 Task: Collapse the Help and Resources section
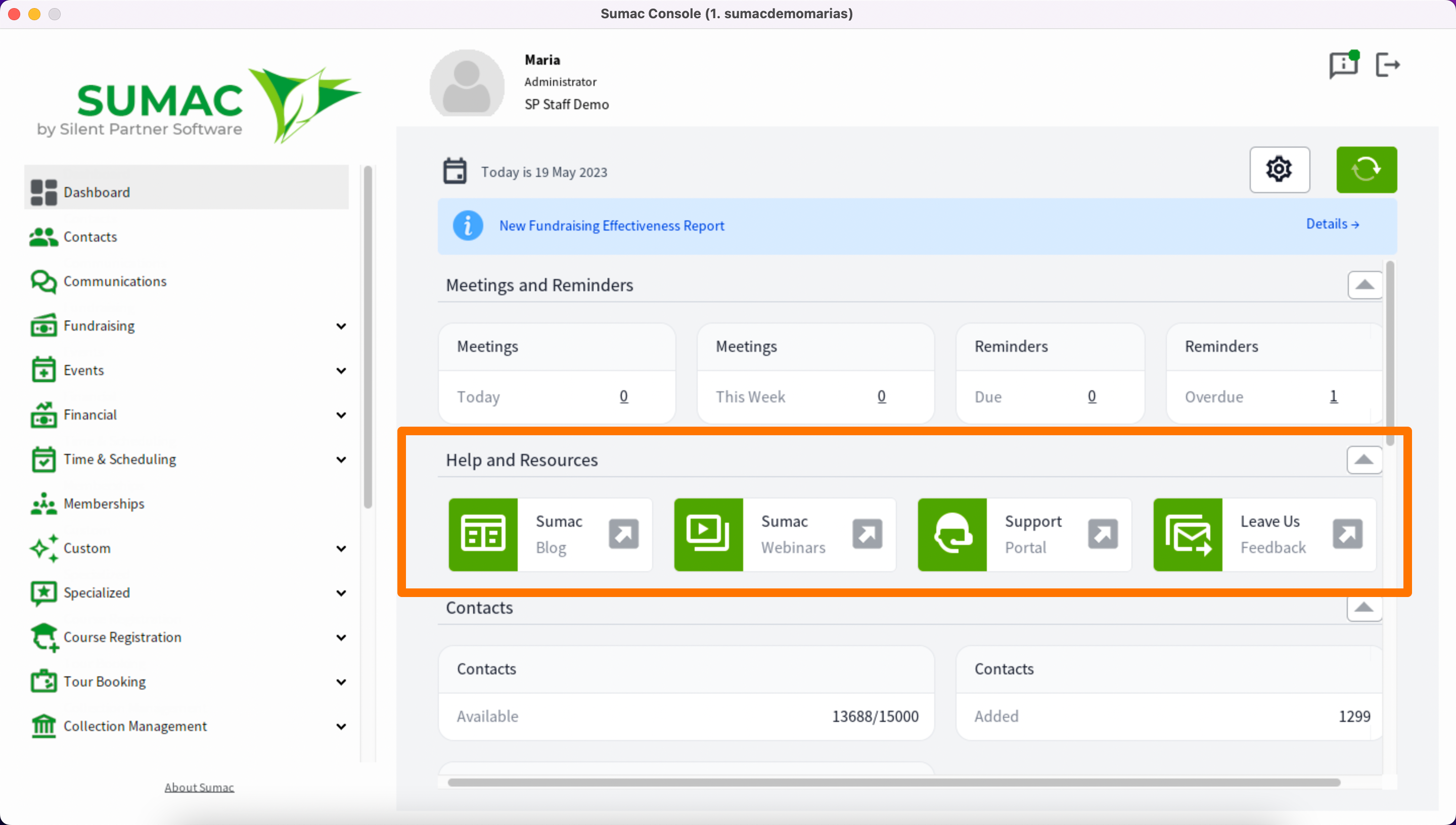pyautogui.click(x=1363, y=460)
